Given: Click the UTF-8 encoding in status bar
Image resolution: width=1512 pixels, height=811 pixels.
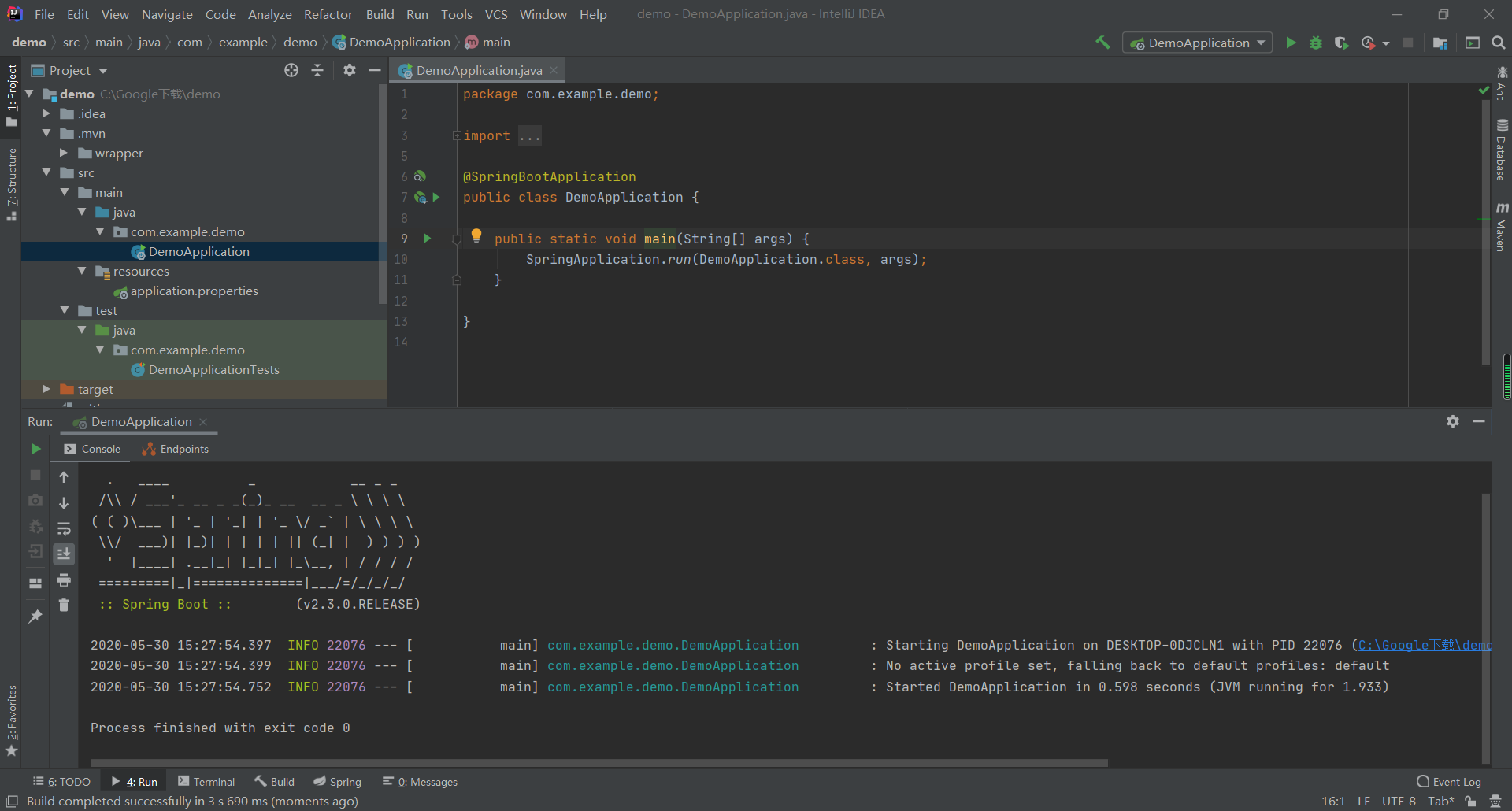Looking at the screenshot, I should 1399,802.
